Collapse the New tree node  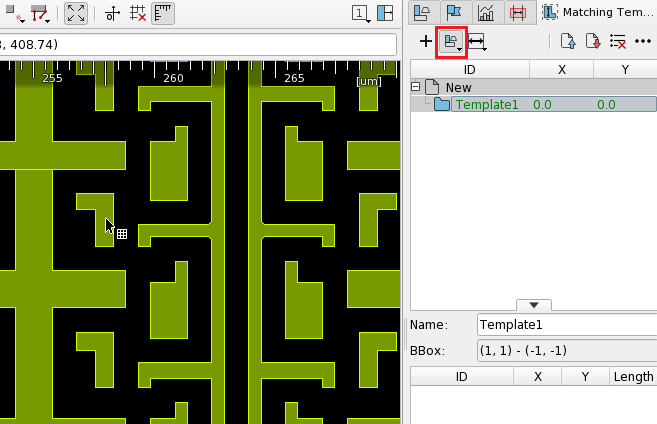(415, 87)
